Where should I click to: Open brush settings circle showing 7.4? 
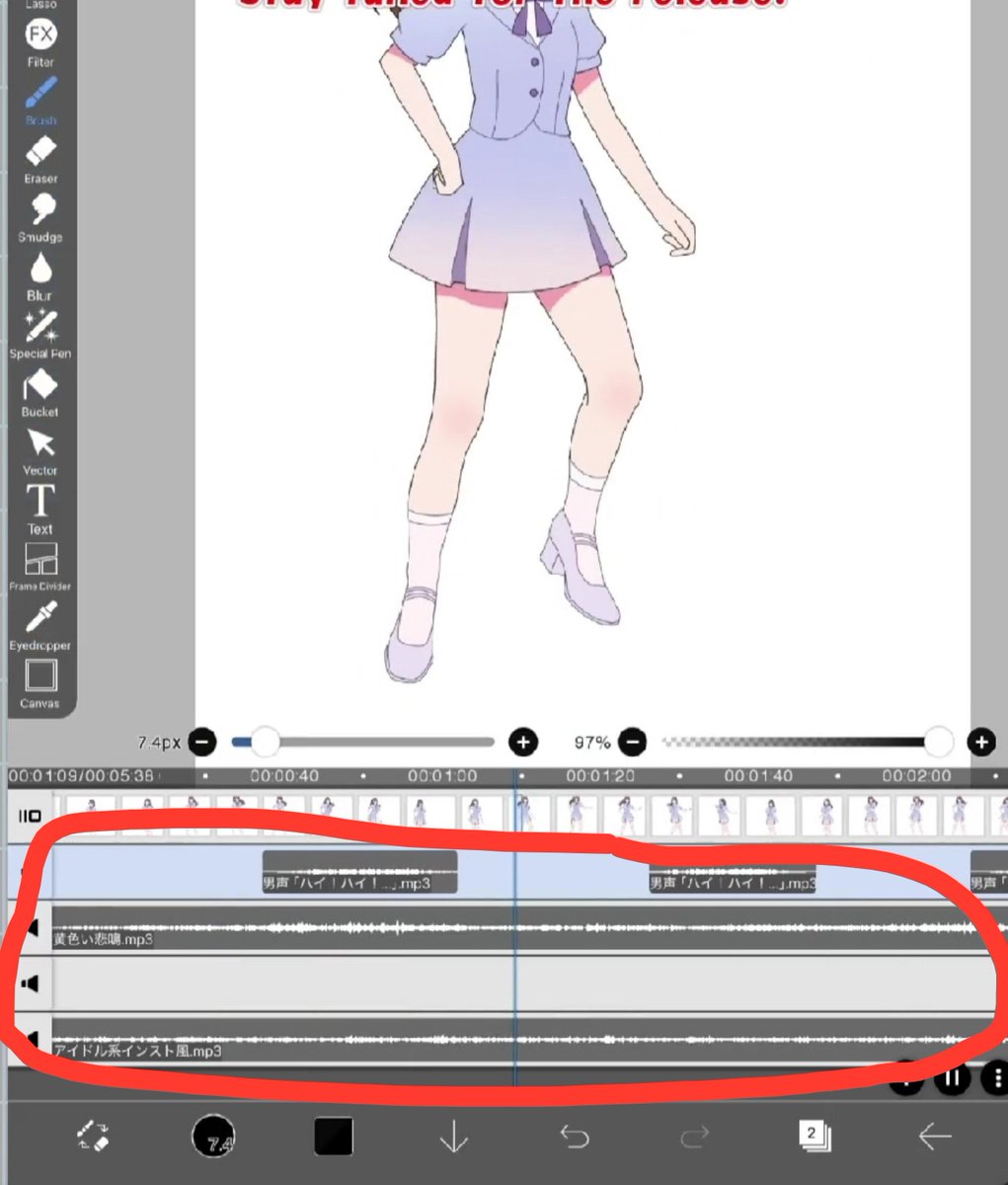213,1137
